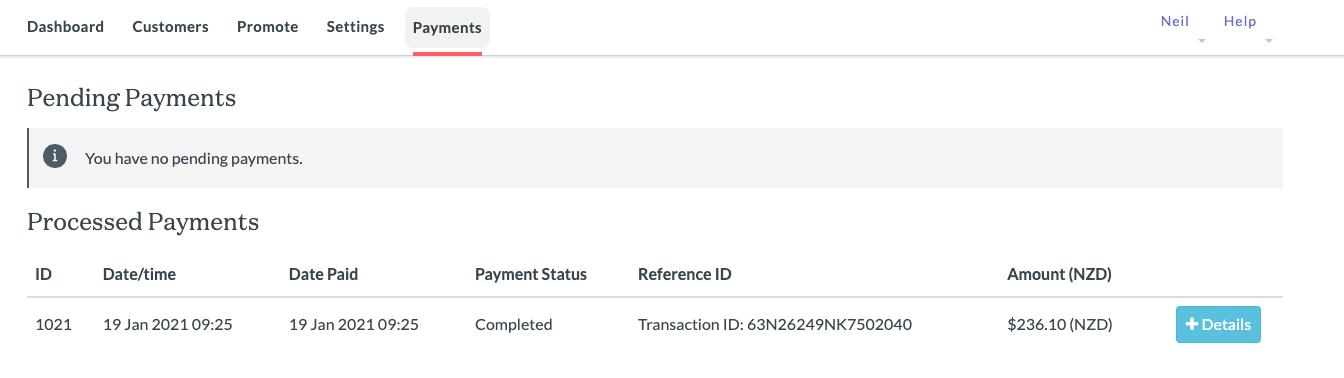Open the Neil user menu
The image size is (1344, 378).
pos(1174,21)
